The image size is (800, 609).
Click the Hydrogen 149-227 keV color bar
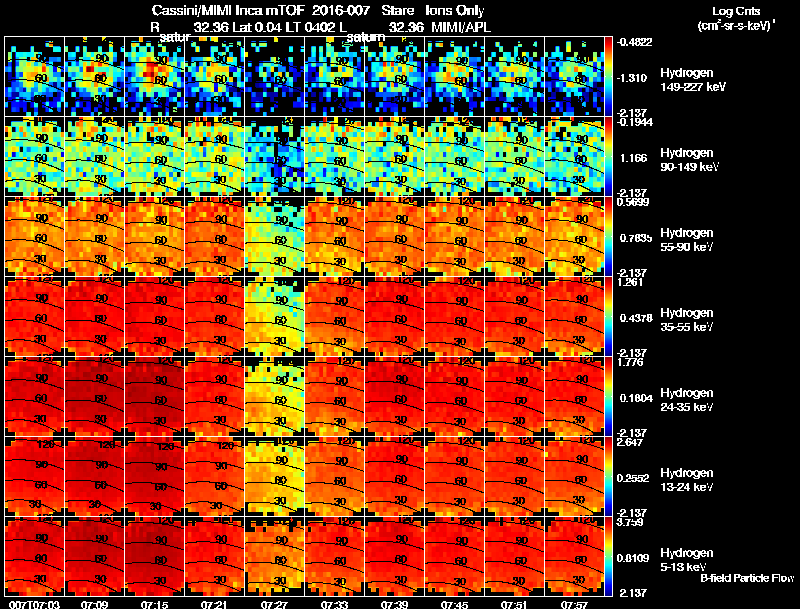click(x=609, y=77)
